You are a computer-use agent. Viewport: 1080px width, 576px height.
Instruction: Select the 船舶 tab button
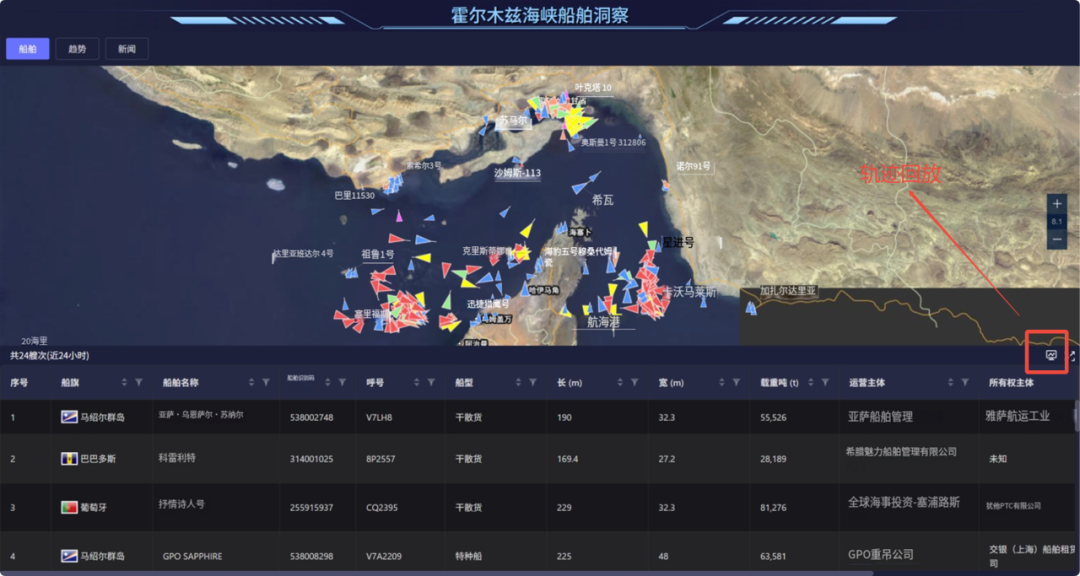(27, 49)
